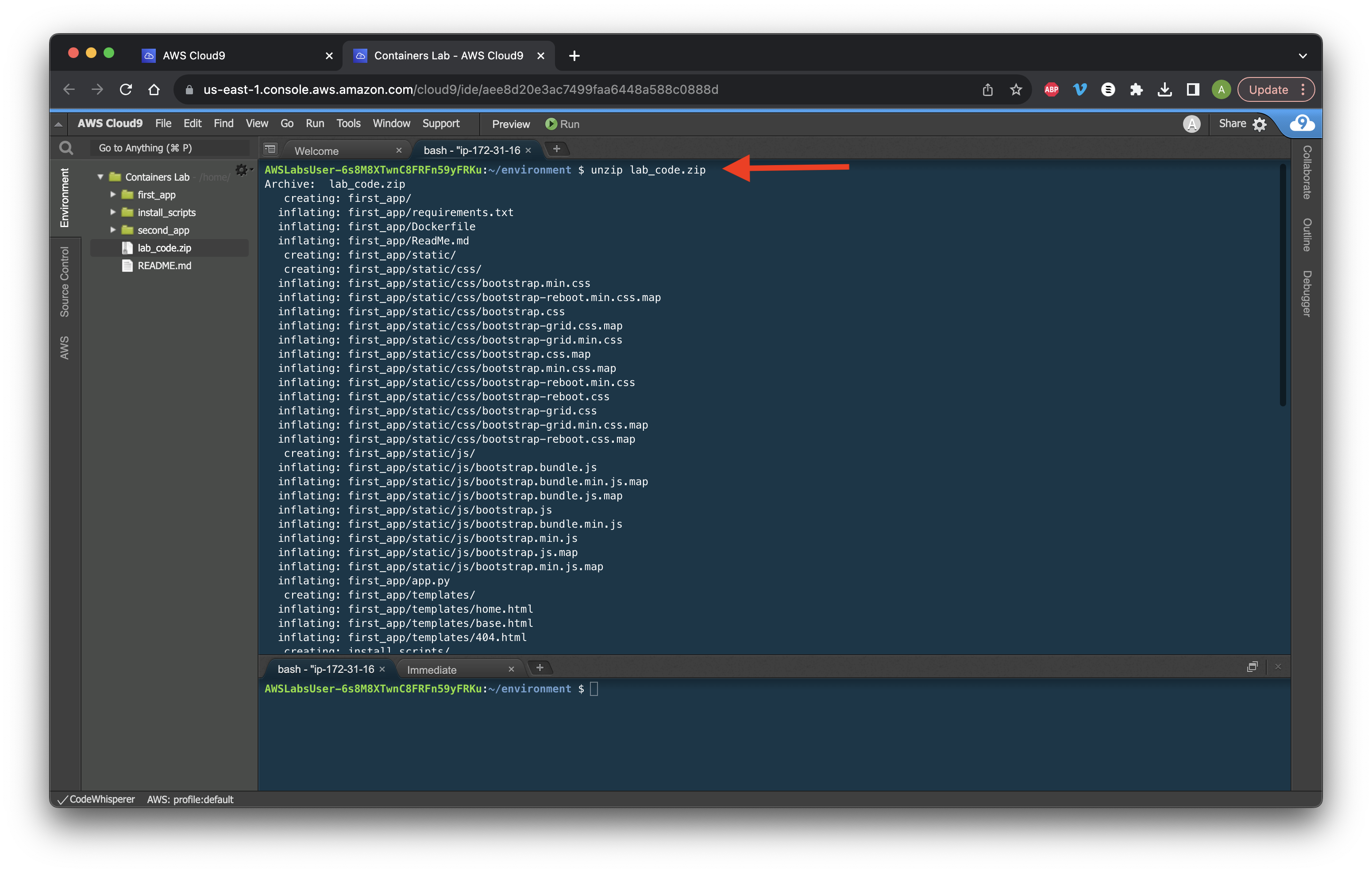The width and height of the screenshot is (1372, 873).
Task: Collapse the Containers Lab root folder
Action: click(100, 177)
